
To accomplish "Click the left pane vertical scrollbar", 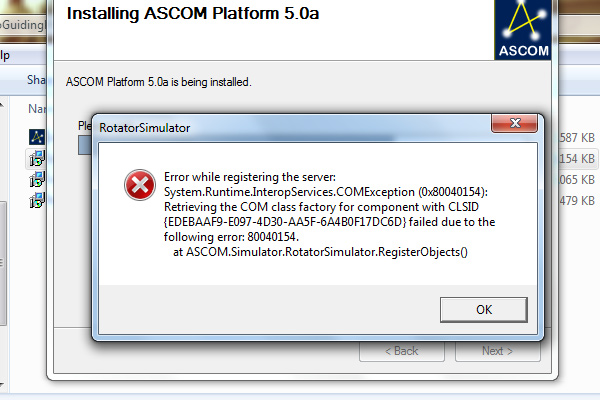I will point(3,263).
